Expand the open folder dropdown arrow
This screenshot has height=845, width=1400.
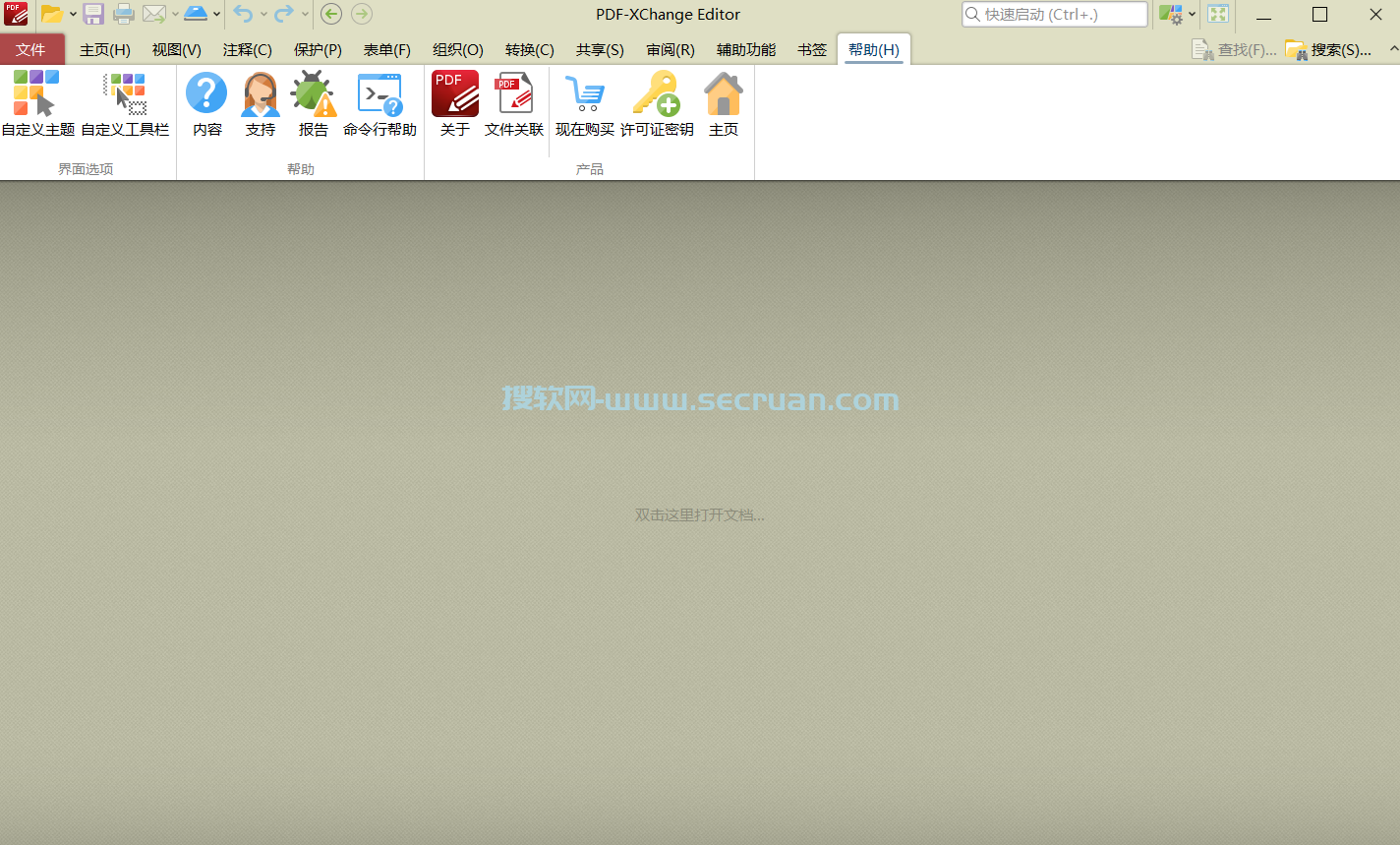[x=73, y=15]
